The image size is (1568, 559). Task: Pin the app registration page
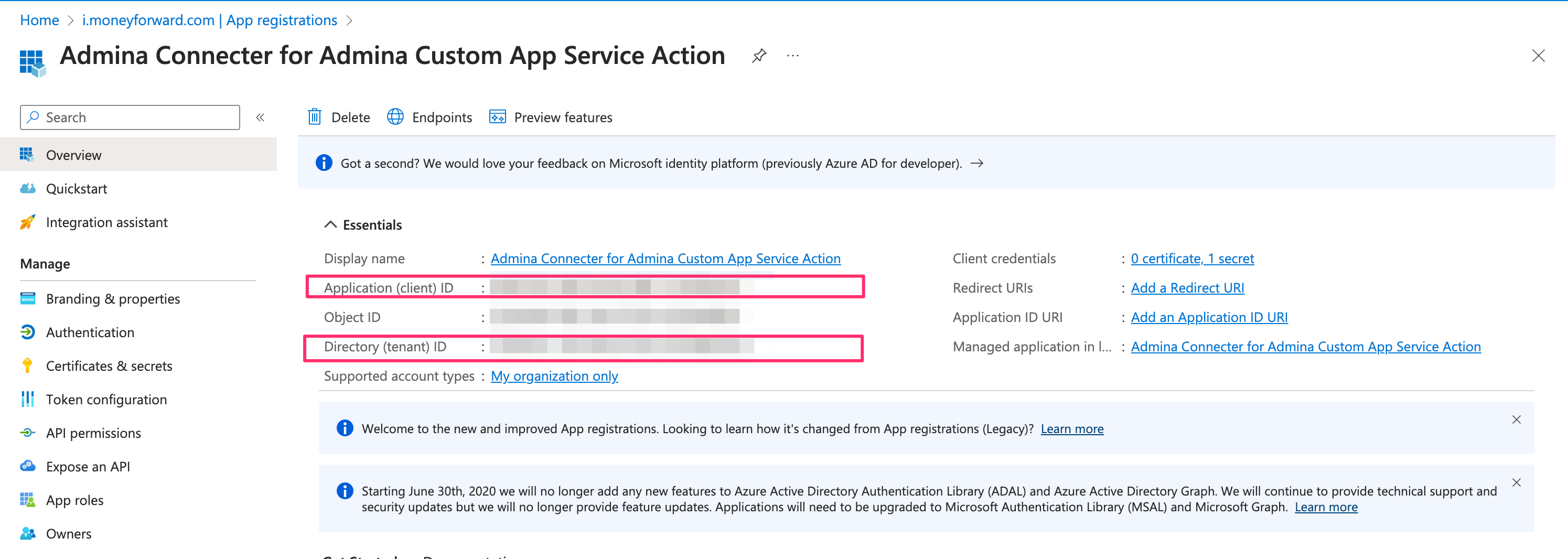point(758,56)
